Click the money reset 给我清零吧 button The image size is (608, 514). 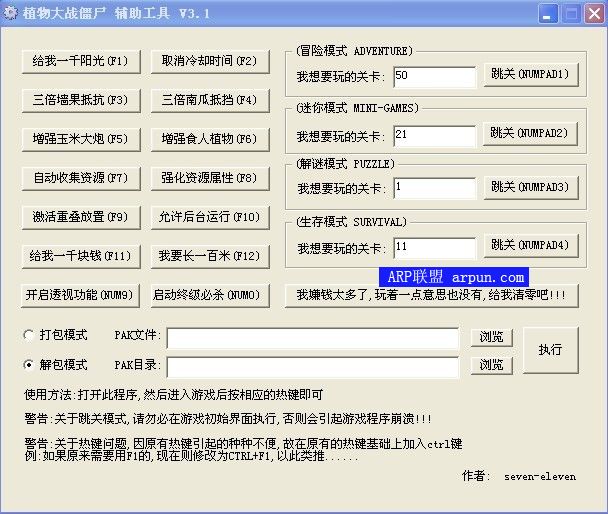tap(432, 295)
